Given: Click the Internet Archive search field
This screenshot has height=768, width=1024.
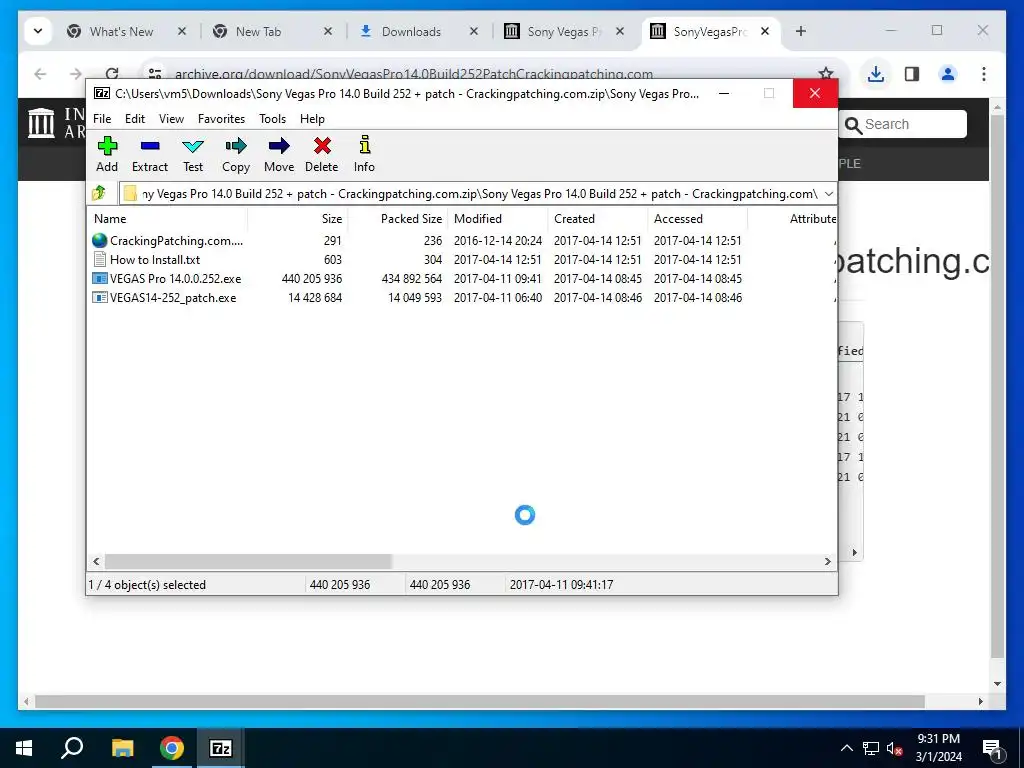Looking at the screenshot, I should (x=903, y=124).
